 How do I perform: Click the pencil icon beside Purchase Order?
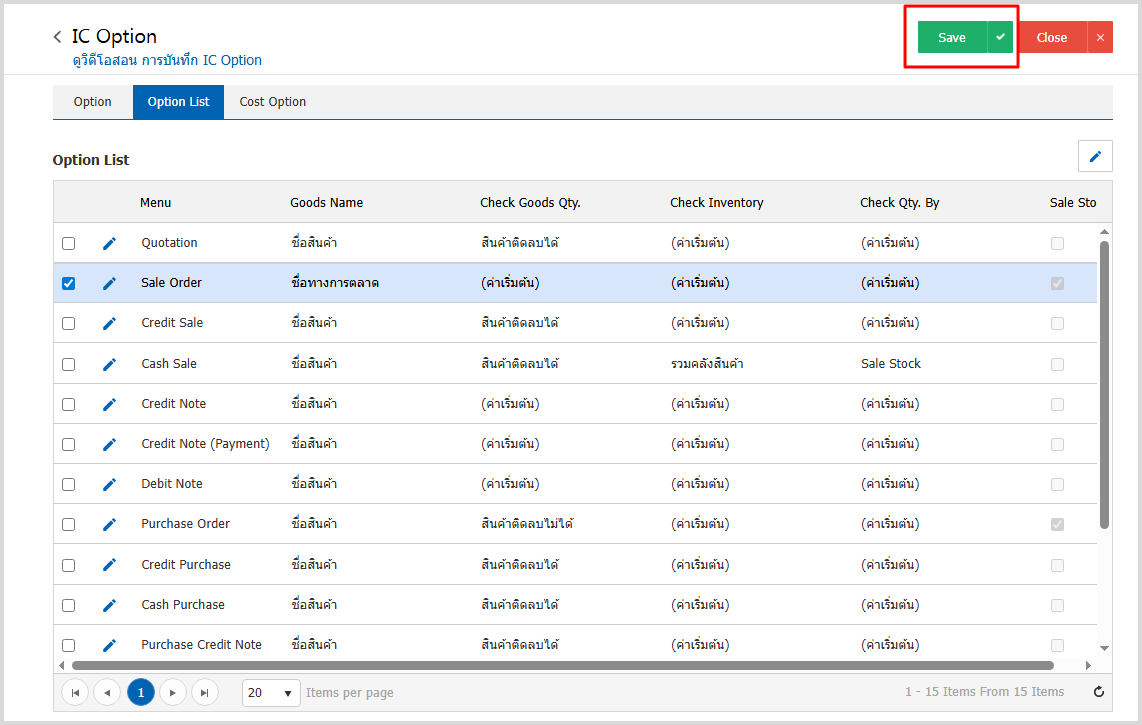click(x=110, y=524)
